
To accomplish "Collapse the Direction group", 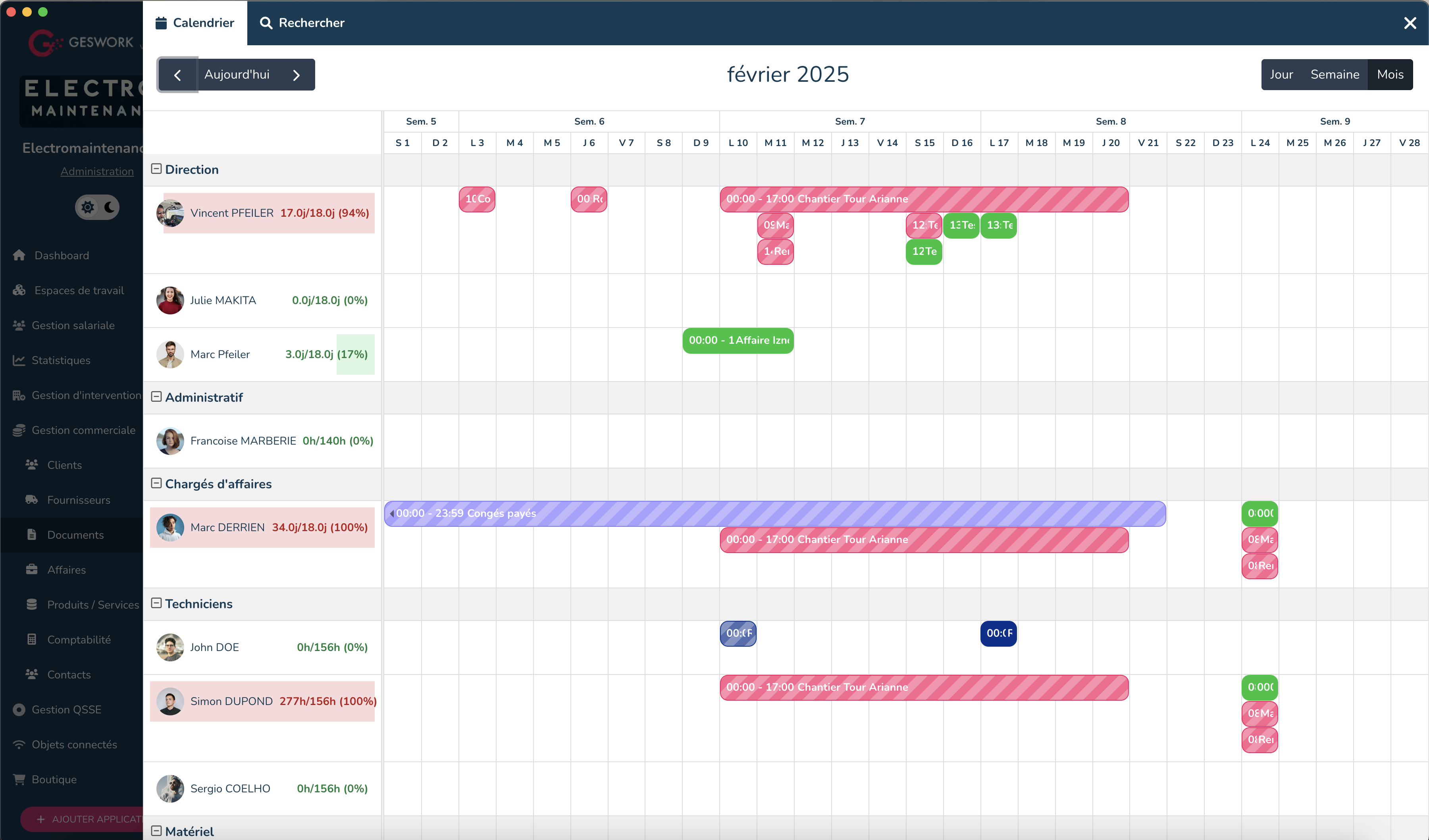I will pyautogui.click(x=156, y=169).
